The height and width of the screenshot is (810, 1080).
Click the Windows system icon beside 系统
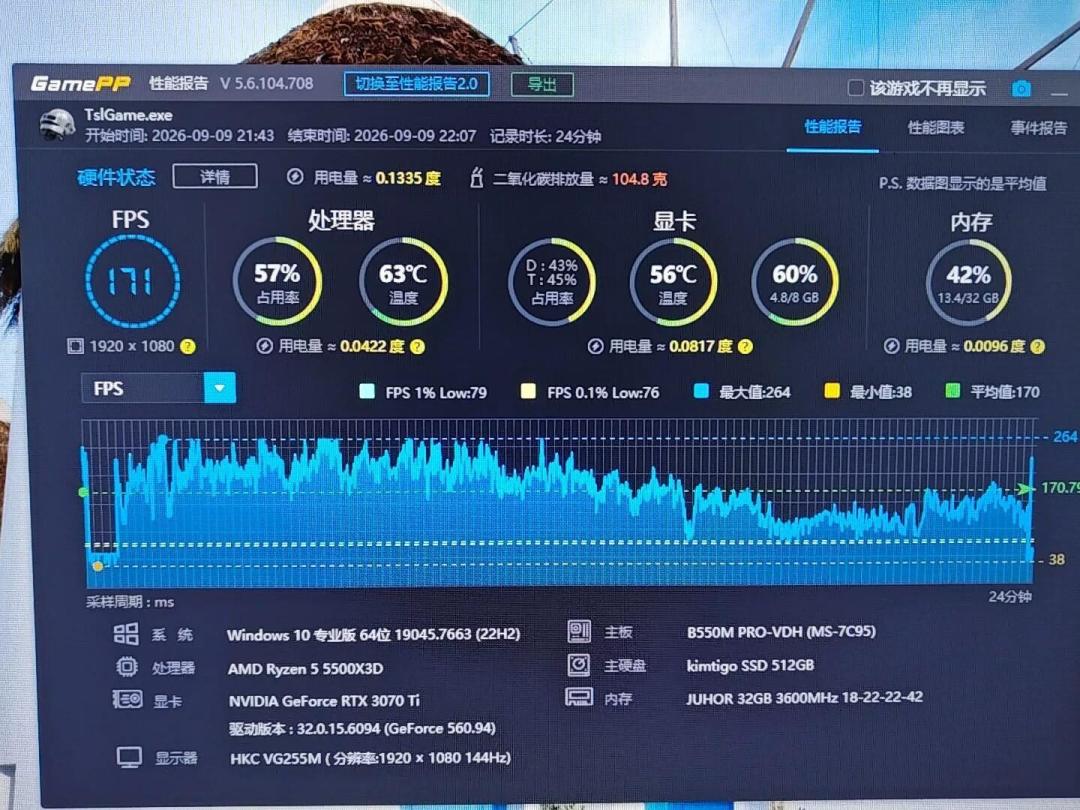pos(126,634)
